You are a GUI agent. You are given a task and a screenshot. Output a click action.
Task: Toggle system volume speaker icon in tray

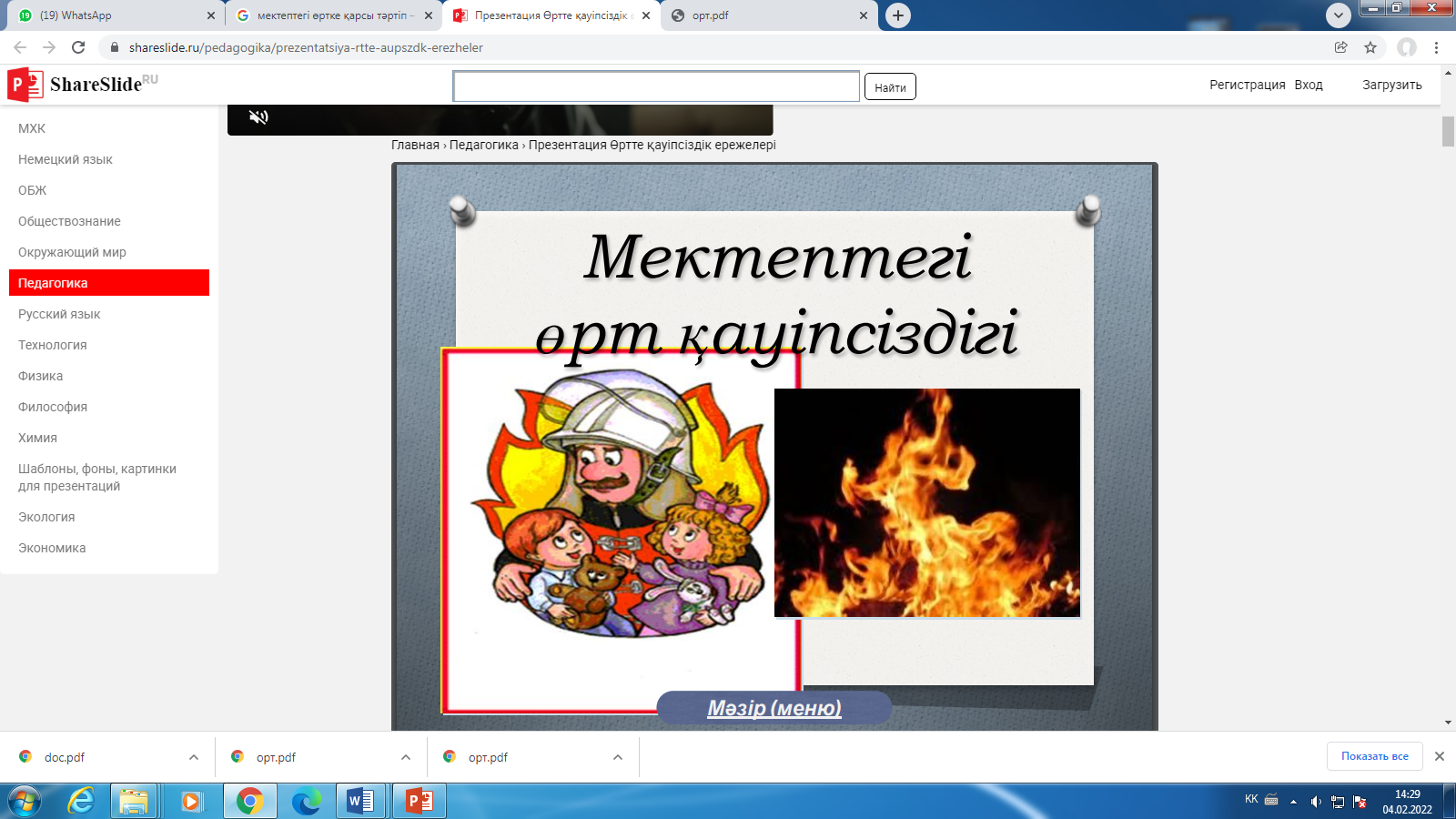[1315, 802]
